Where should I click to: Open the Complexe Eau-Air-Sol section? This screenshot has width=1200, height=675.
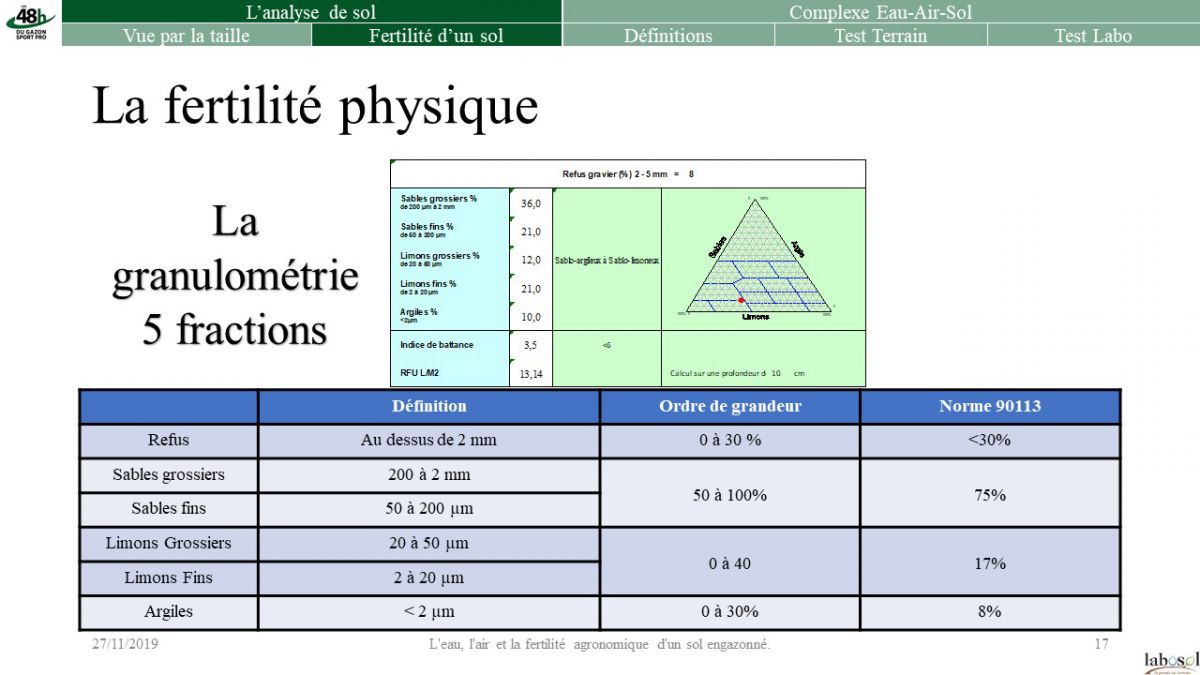(880, 12)
